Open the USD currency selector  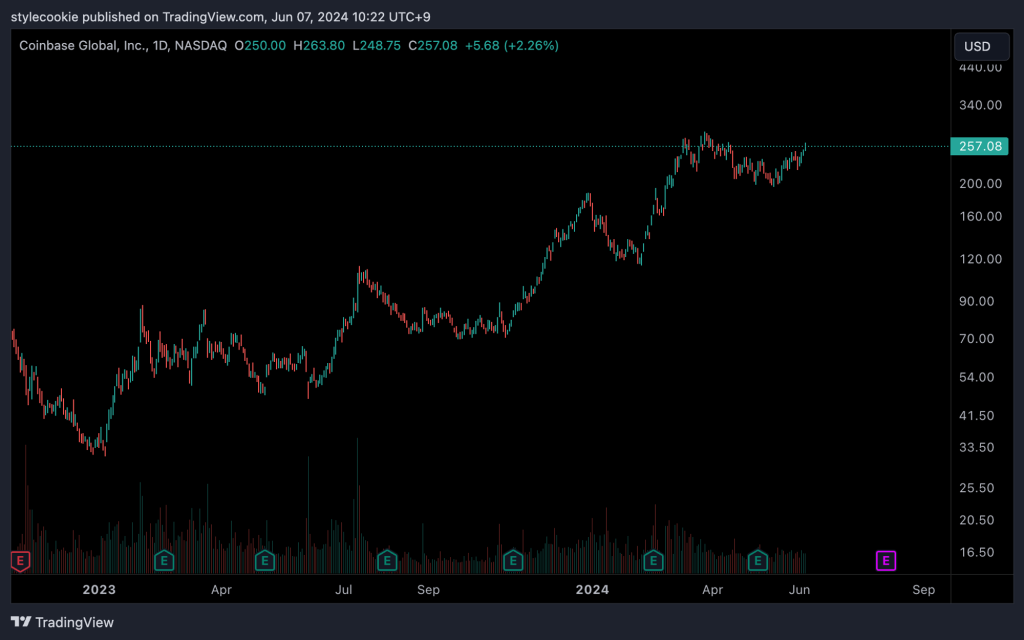click(977, 46)
